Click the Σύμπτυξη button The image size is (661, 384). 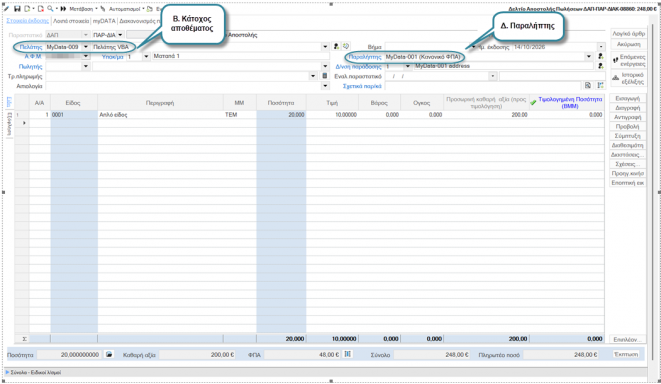point(627,136)
